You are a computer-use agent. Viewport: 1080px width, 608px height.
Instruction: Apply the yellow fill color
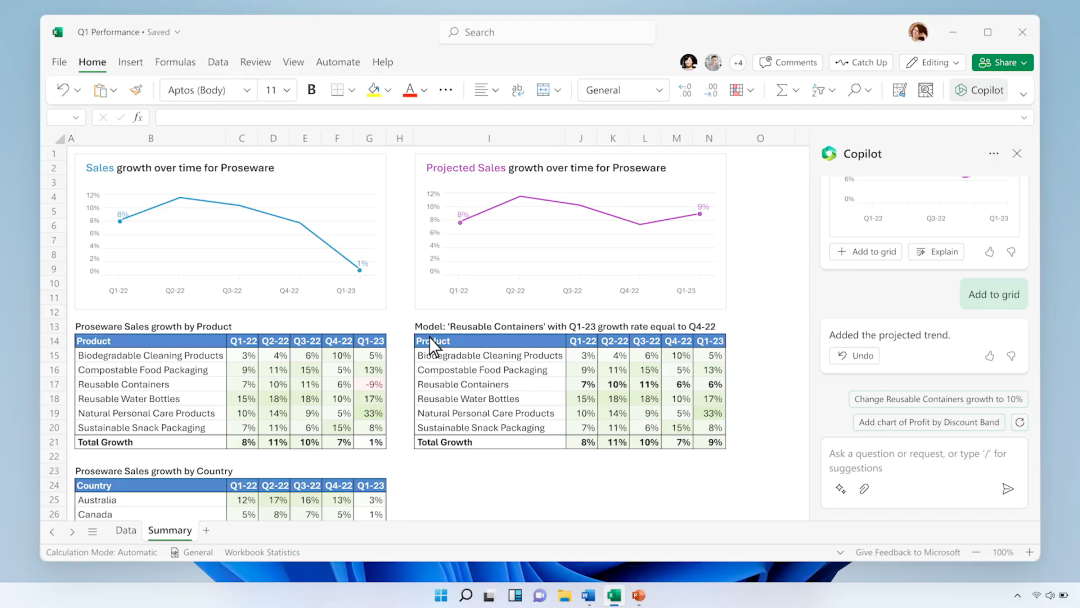373,90
